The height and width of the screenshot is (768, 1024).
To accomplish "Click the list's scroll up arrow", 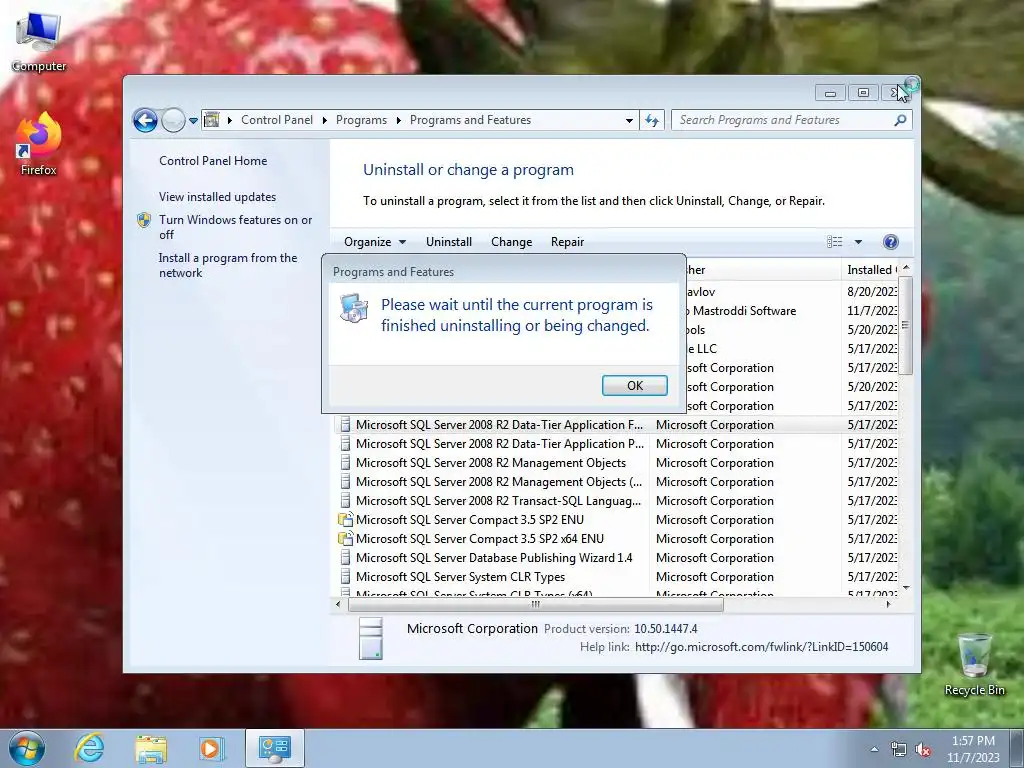I will (905, 268).
